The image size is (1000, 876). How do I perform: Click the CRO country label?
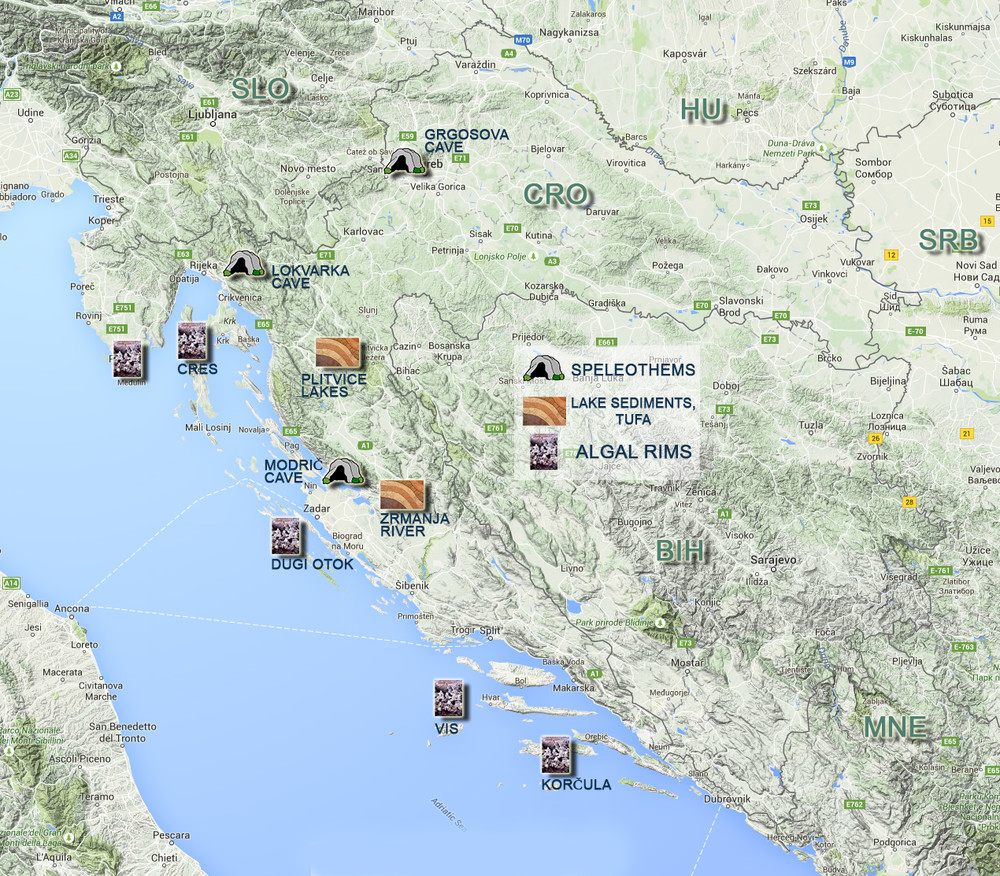556,195
